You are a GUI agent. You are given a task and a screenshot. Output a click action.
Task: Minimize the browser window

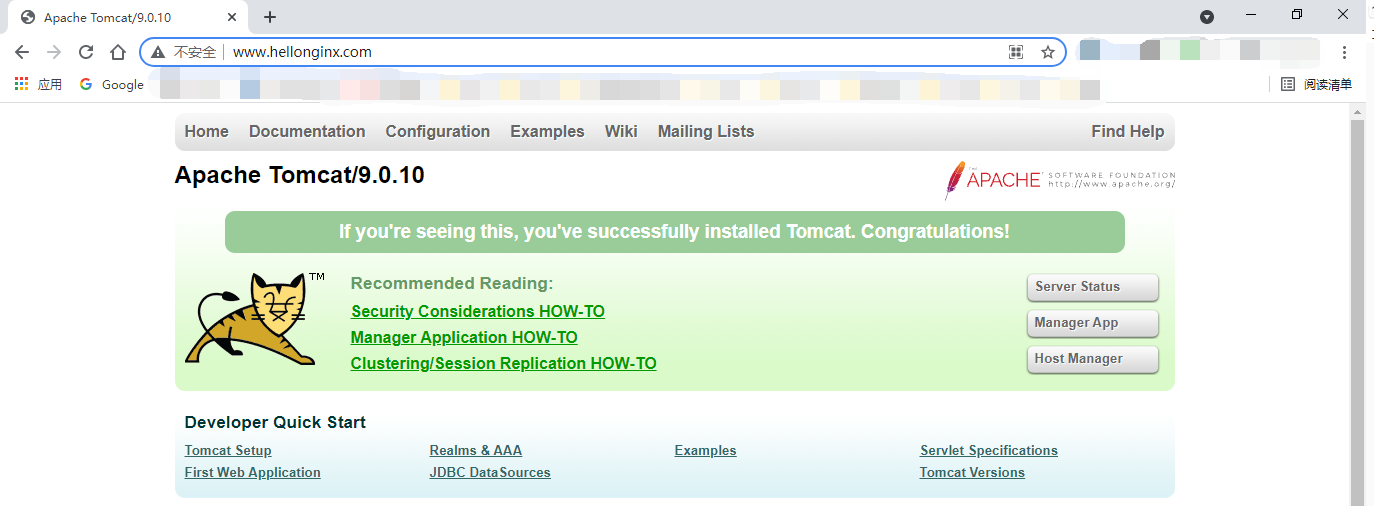click(1252, 15)
